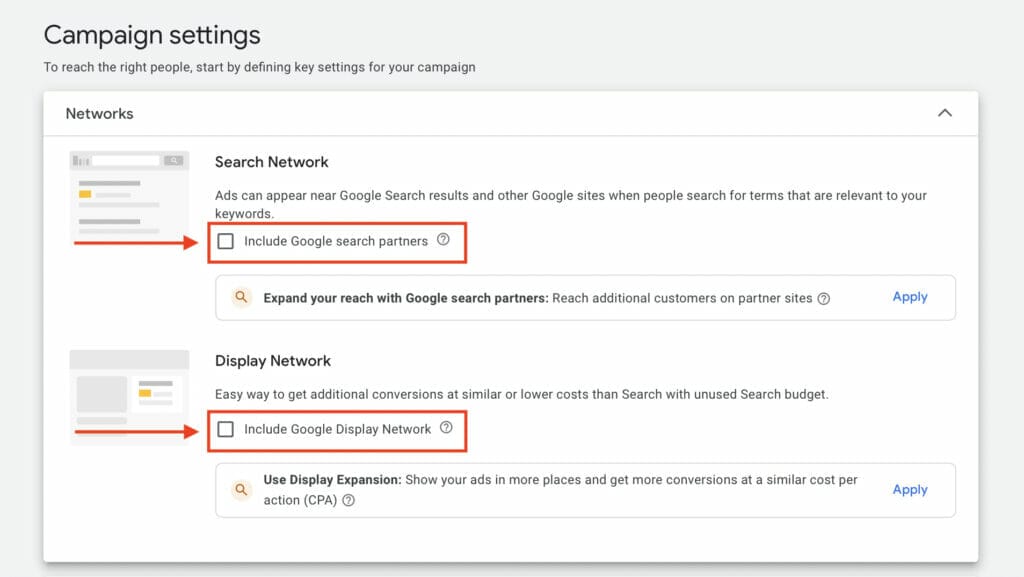Click the Campaign settings page title
The height and width of the screenshot is (577, 1024).
pyautogui.click(x=151, y=35)
